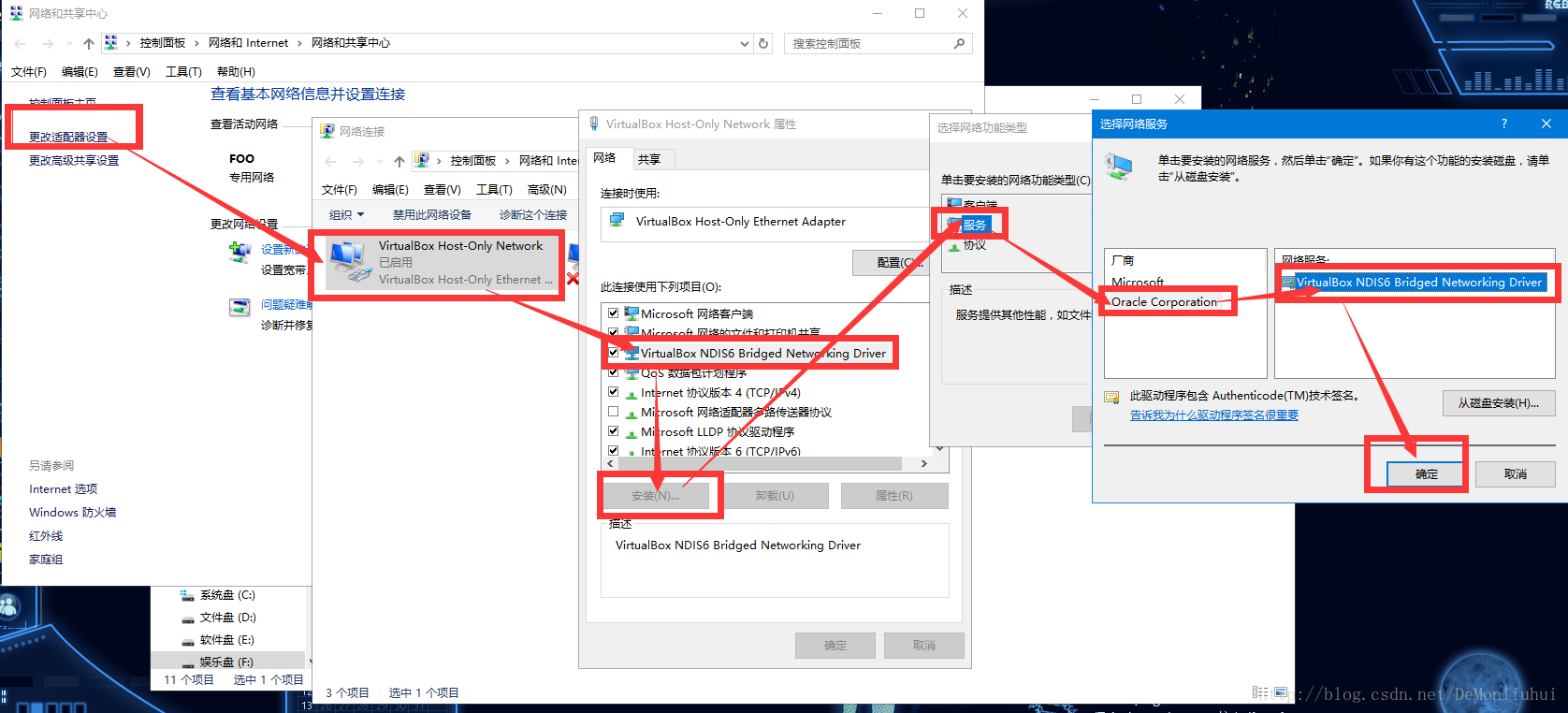Click the adapter icon beside Host-Only Ethernet Adapter
This screenshot has width=1568, height=713.
[617, 221]
